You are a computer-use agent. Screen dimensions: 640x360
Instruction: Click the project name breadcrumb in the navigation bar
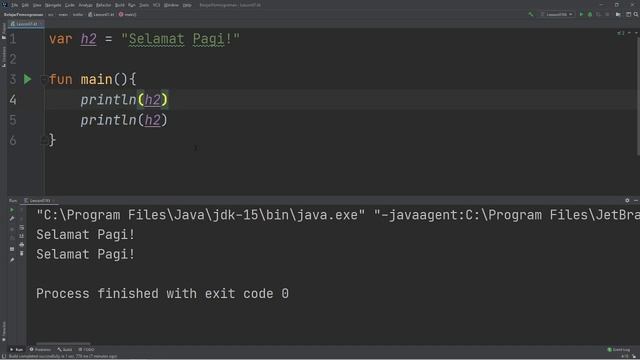click(23, 14)
